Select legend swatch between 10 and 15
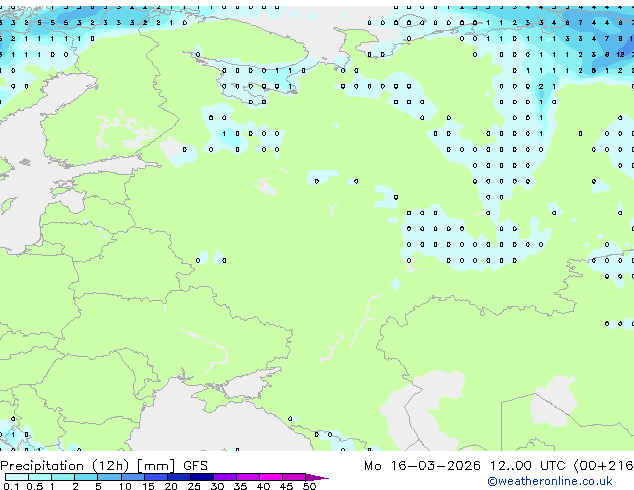This screenshot has height=490, width=634. (132, 477)
